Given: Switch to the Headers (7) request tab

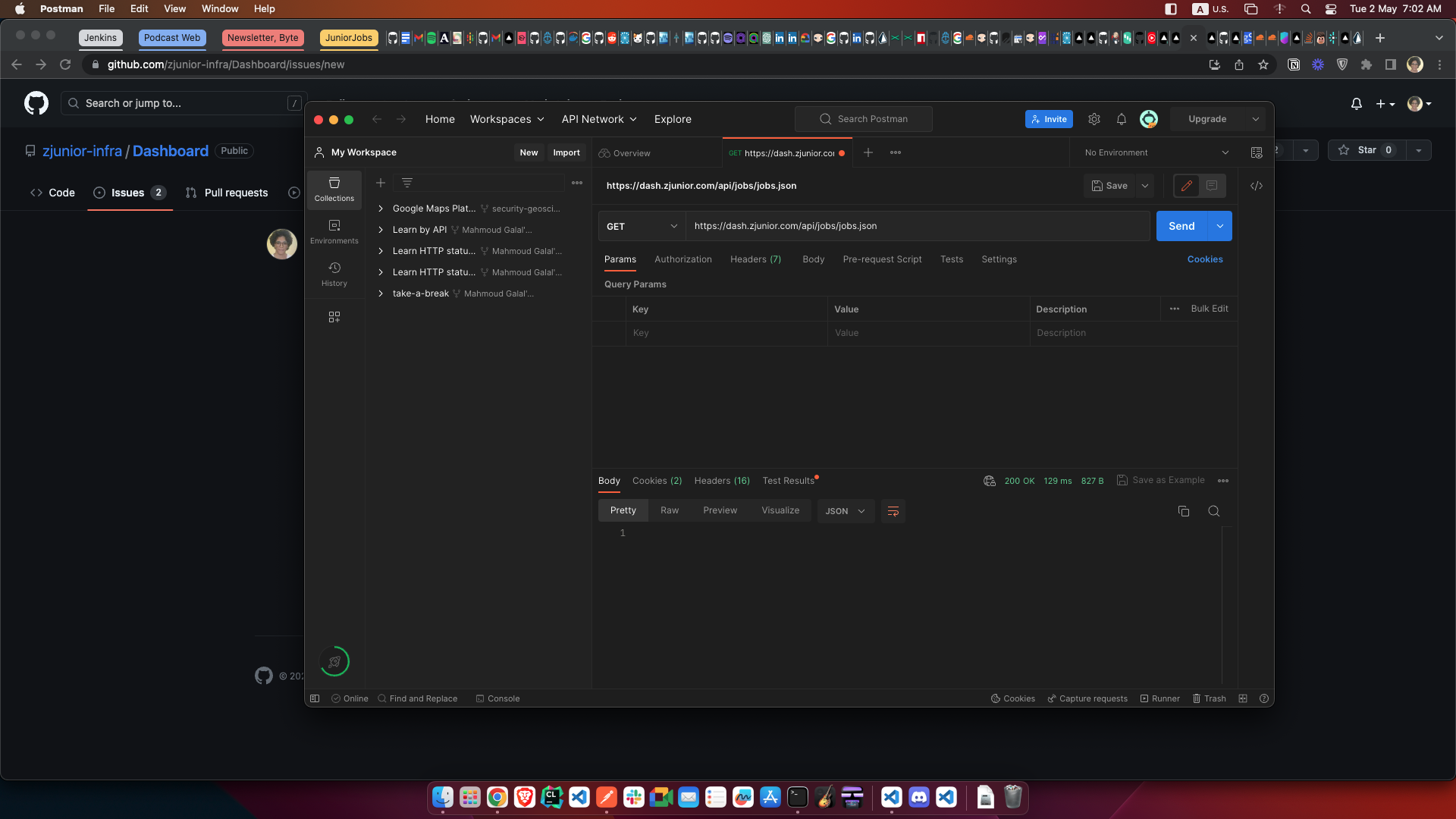Looking at the screenshot, I should 755,259.
